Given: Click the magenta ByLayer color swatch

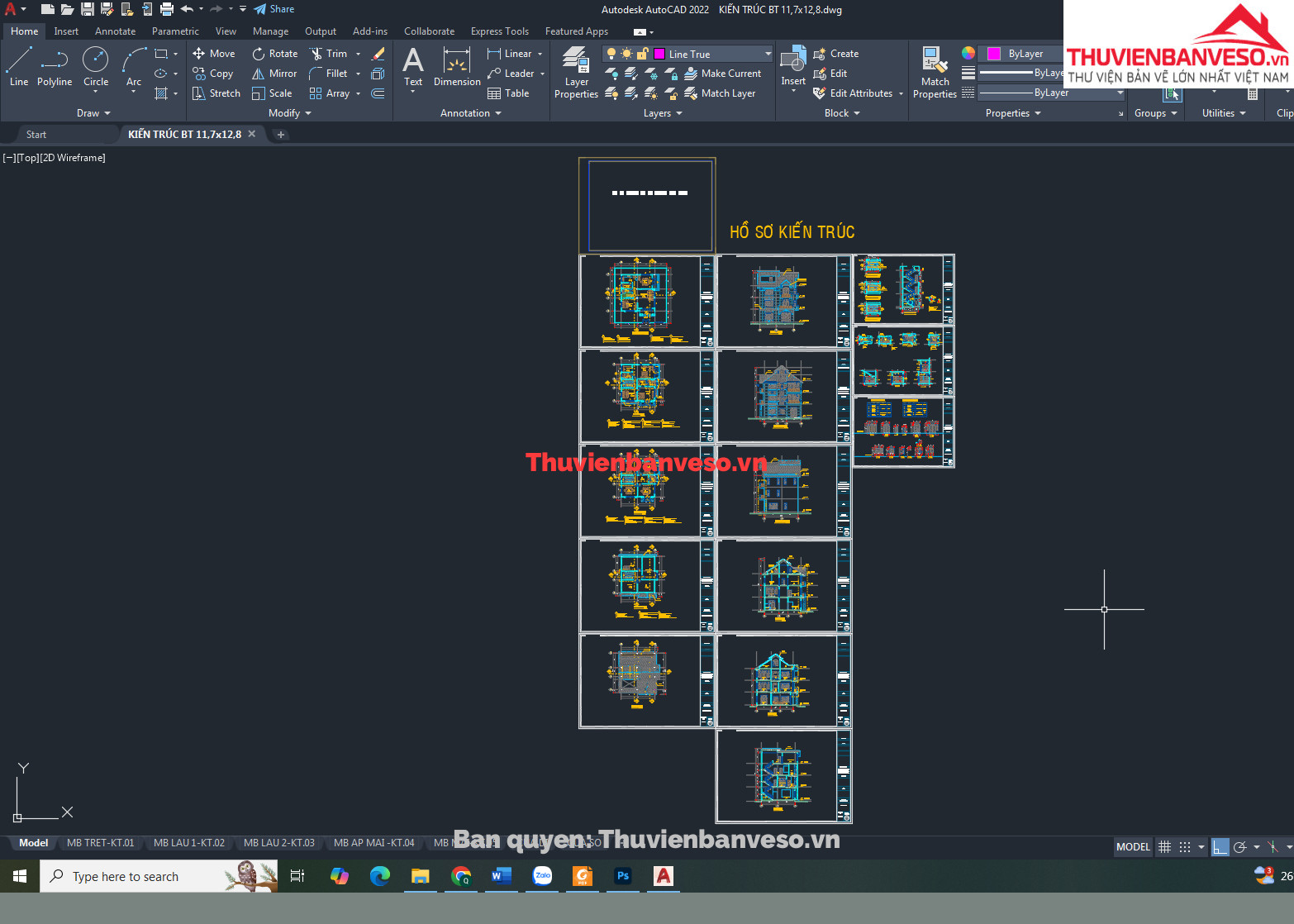Looking at the screenshot, I should pos(993,54).
